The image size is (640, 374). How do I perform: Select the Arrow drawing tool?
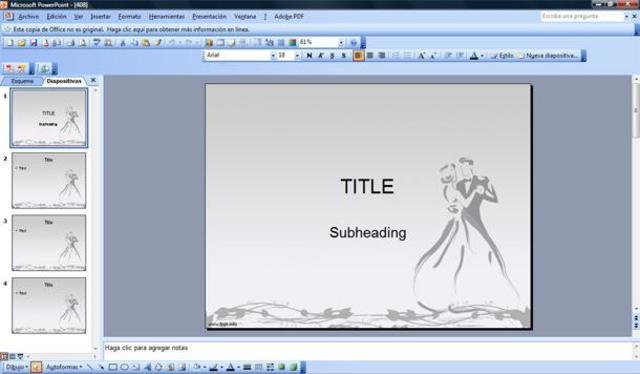point(101,367)
